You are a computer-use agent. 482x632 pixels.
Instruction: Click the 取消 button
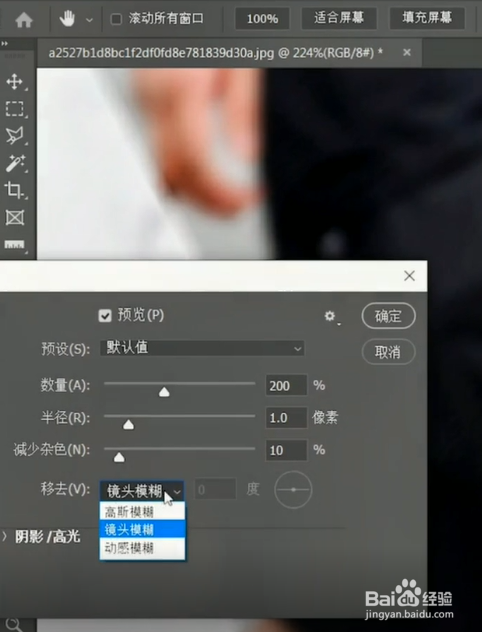click(388, 352)
